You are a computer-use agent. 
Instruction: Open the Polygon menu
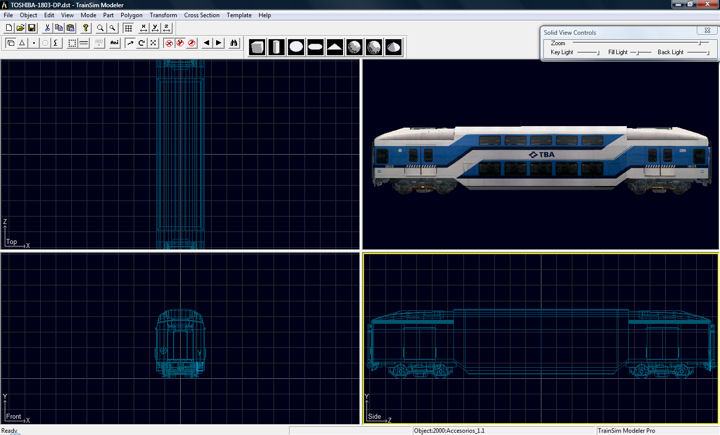[131, 16]
